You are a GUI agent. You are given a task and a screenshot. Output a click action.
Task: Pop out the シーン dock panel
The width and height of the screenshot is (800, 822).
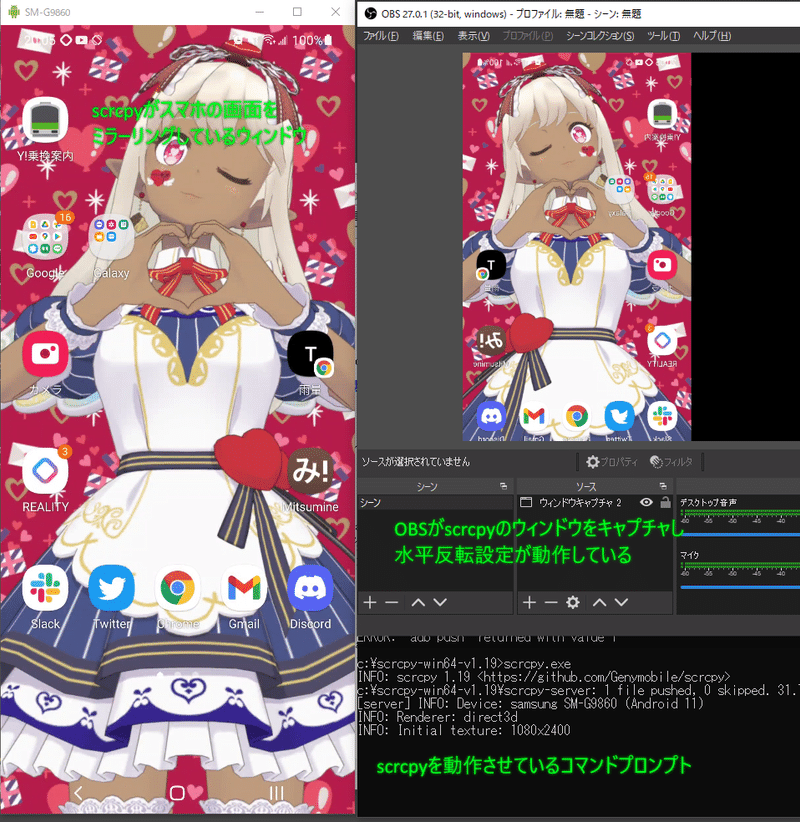click(x=504, y=486)
